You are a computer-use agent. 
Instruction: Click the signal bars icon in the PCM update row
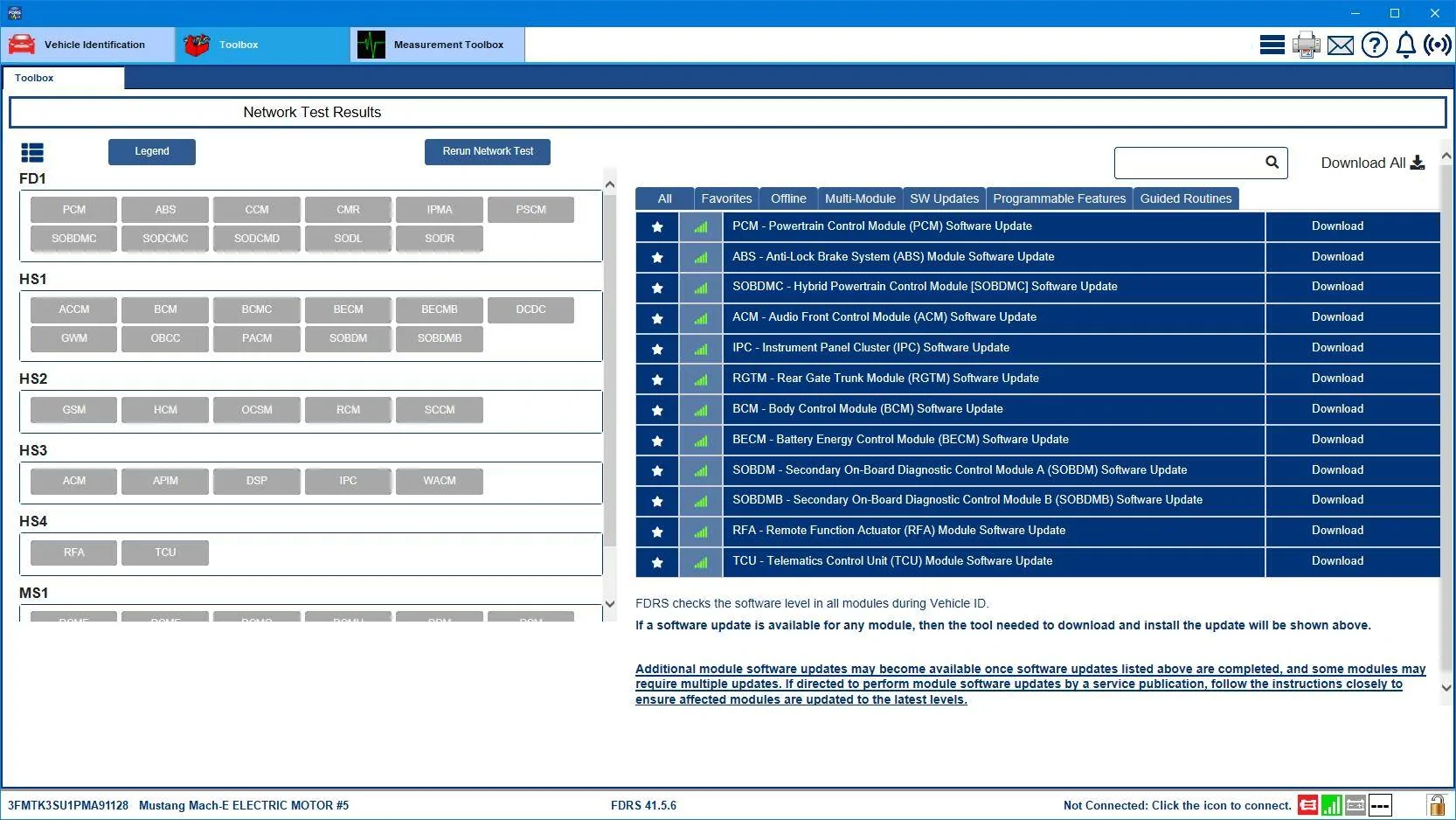701,227
